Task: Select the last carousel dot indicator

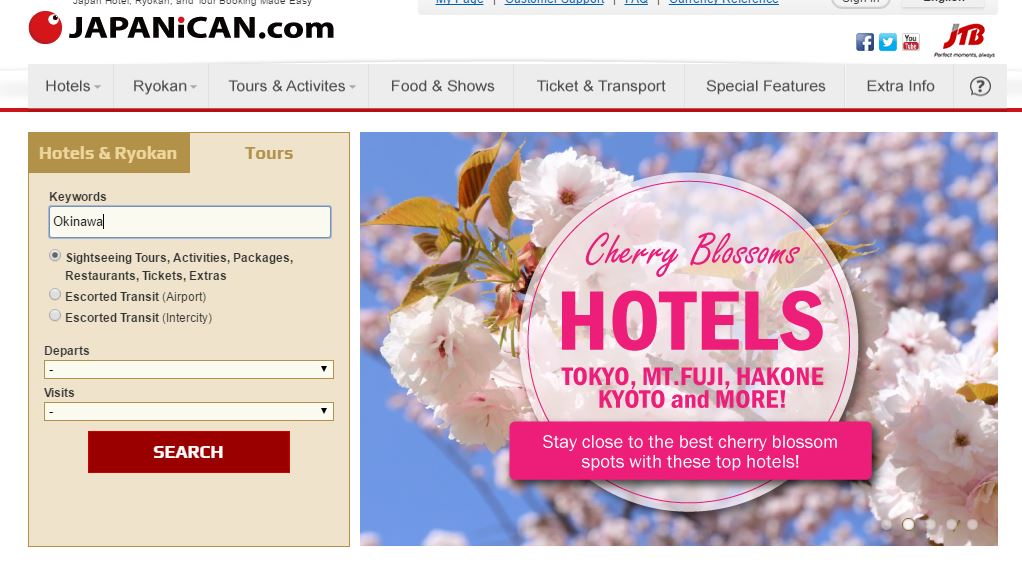Action: tap(972, 524)
